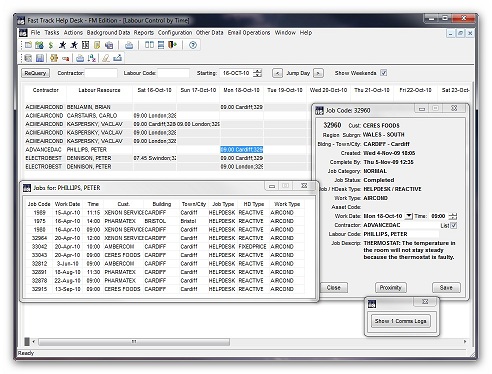Open the Configuration menu
492x374 pixels.
point(175,32)
